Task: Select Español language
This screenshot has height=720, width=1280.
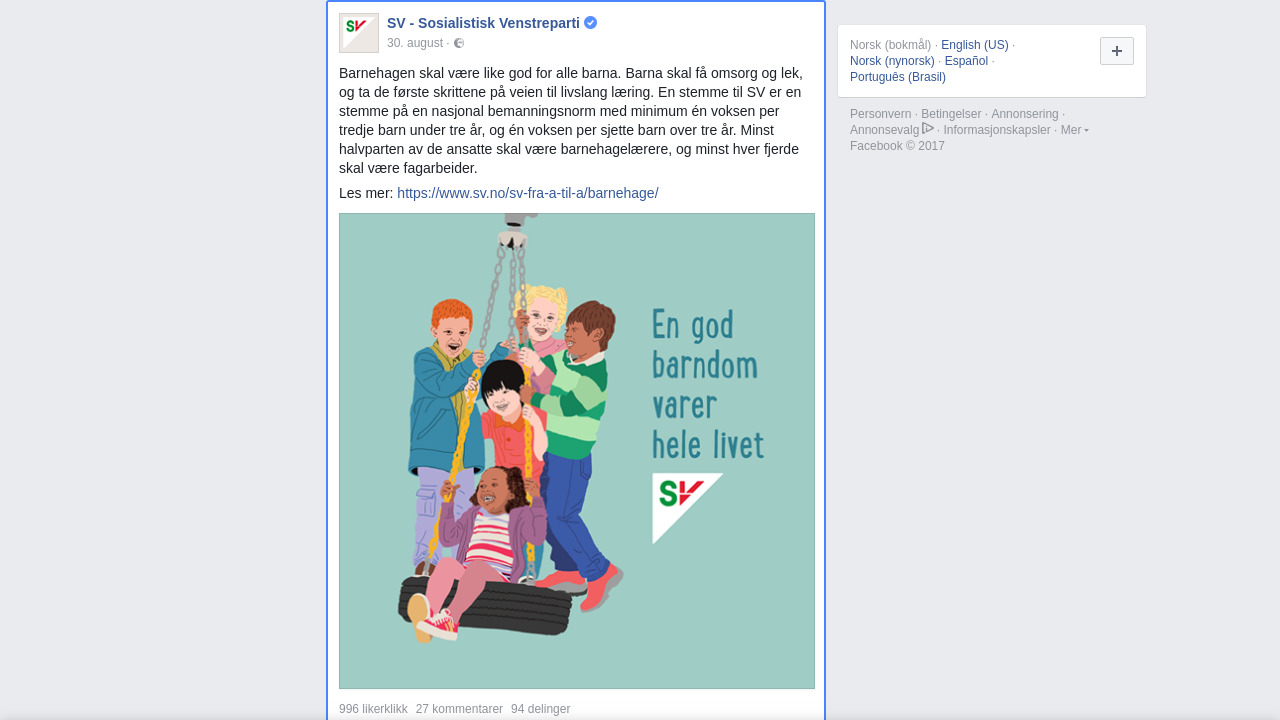Action: (x=966, y=61)
